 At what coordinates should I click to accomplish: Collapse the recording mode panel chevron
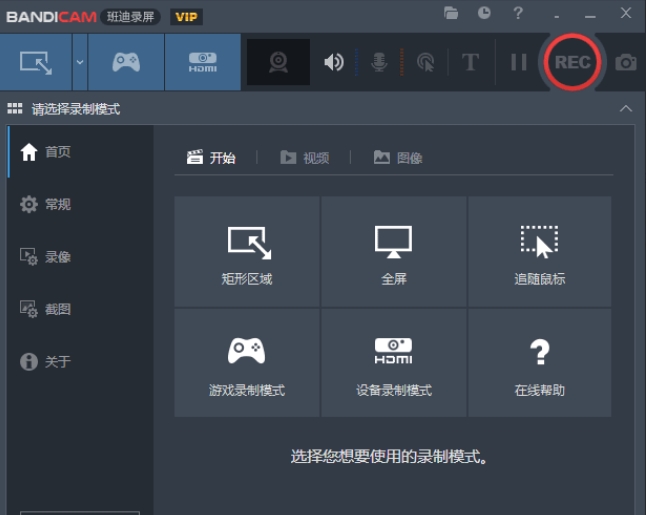(x=626, y=109)
